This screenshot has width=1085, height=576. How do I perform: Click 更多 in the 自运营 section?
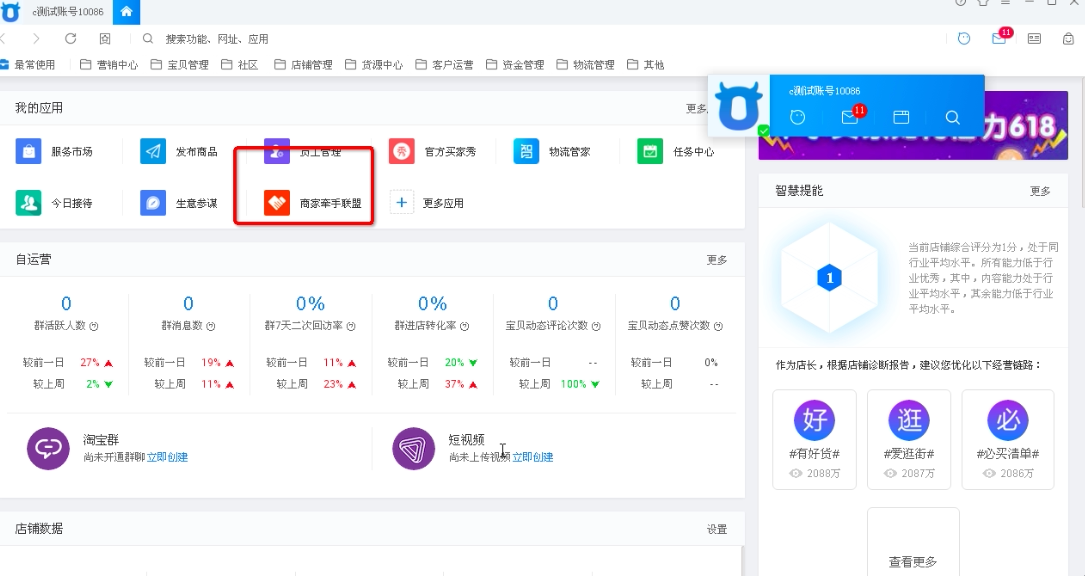tap(717, 260)
